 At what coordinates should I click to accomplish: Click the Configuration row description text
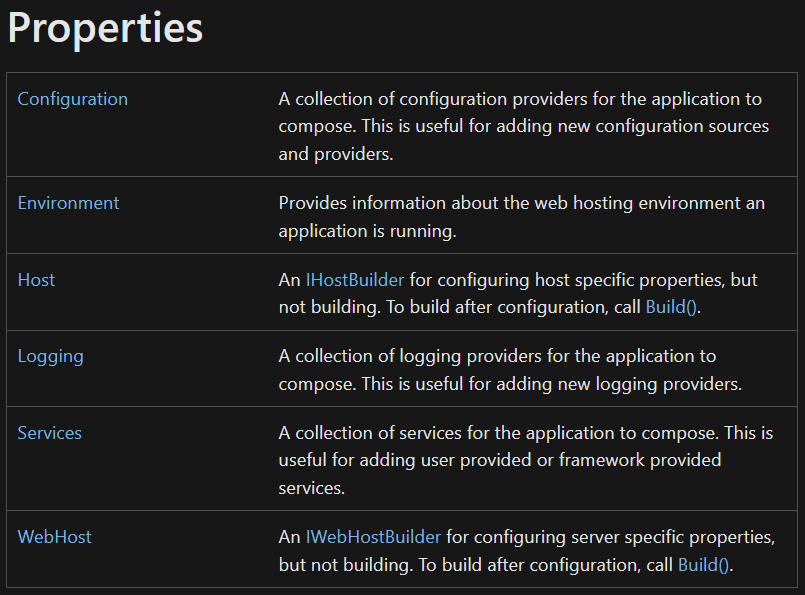pyautogui.click(x=524, y=126)
